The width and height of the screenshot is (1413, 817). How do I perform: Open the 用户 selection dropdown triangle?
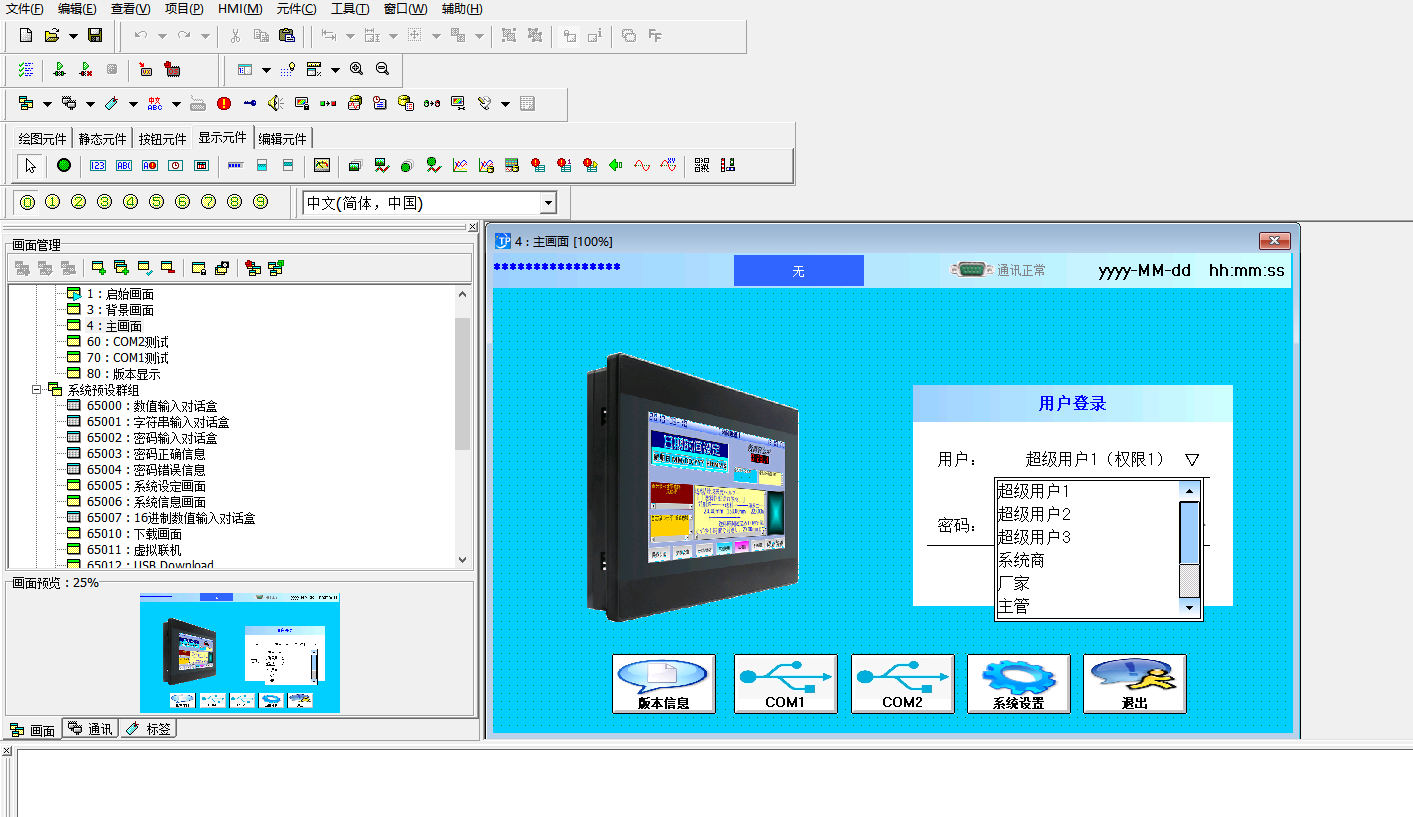tap(1191, 460)
